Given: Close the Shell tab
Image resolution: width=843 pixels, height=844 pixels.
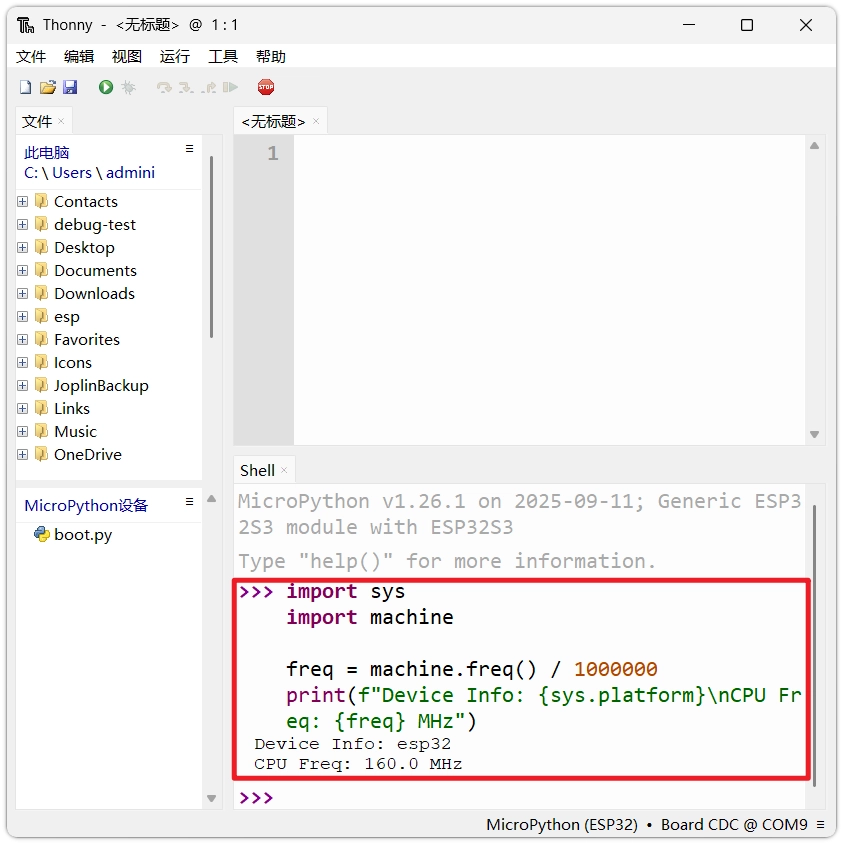Looking at the screenshot, I should click(284, 470).
